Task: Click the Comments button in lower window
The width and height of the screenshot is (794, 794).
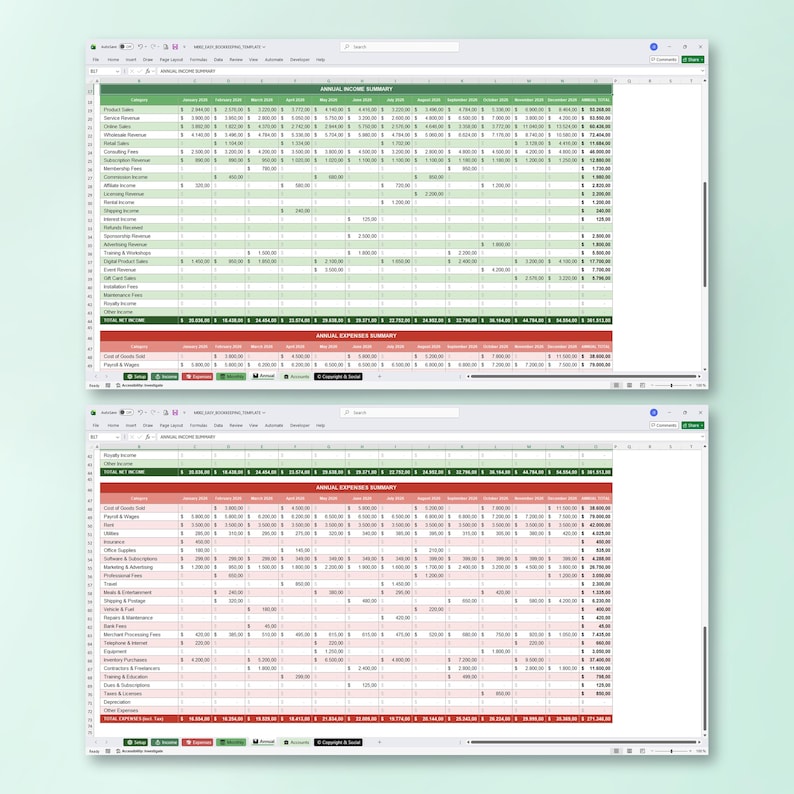Action: (x=664, y=425)
